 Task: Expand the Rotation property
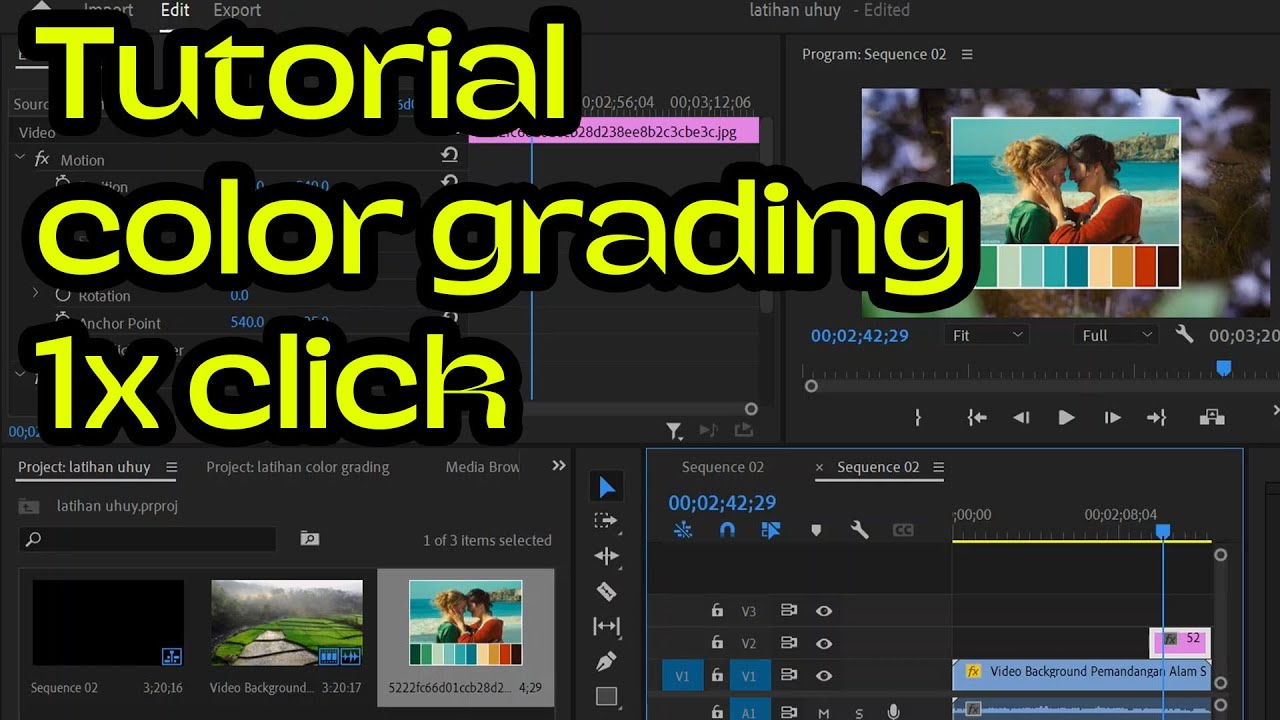pyautogui.click(x=36, y=294)
